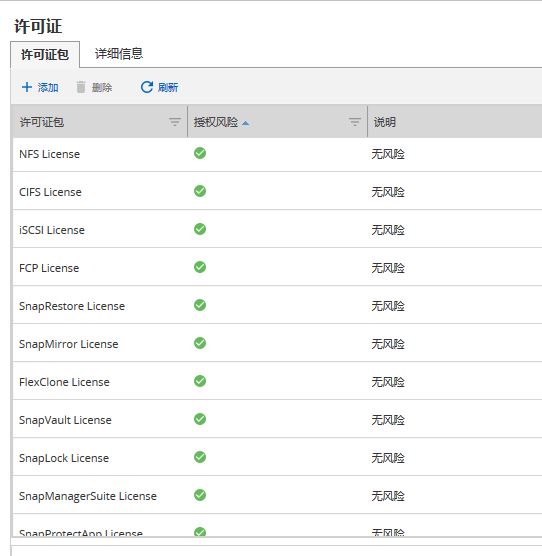The image size is (542, 556).
Task: Open filter for 许可证包 column
Action: [175, 122]
